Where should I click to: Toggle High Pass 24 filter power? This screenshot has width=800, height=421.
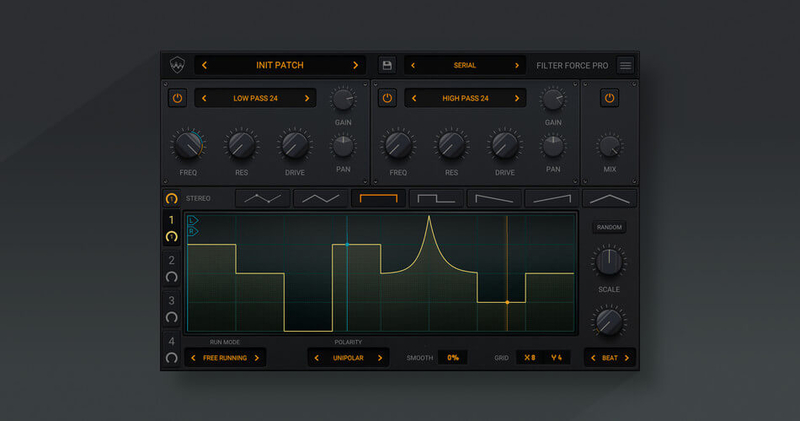tap(387, 98)
